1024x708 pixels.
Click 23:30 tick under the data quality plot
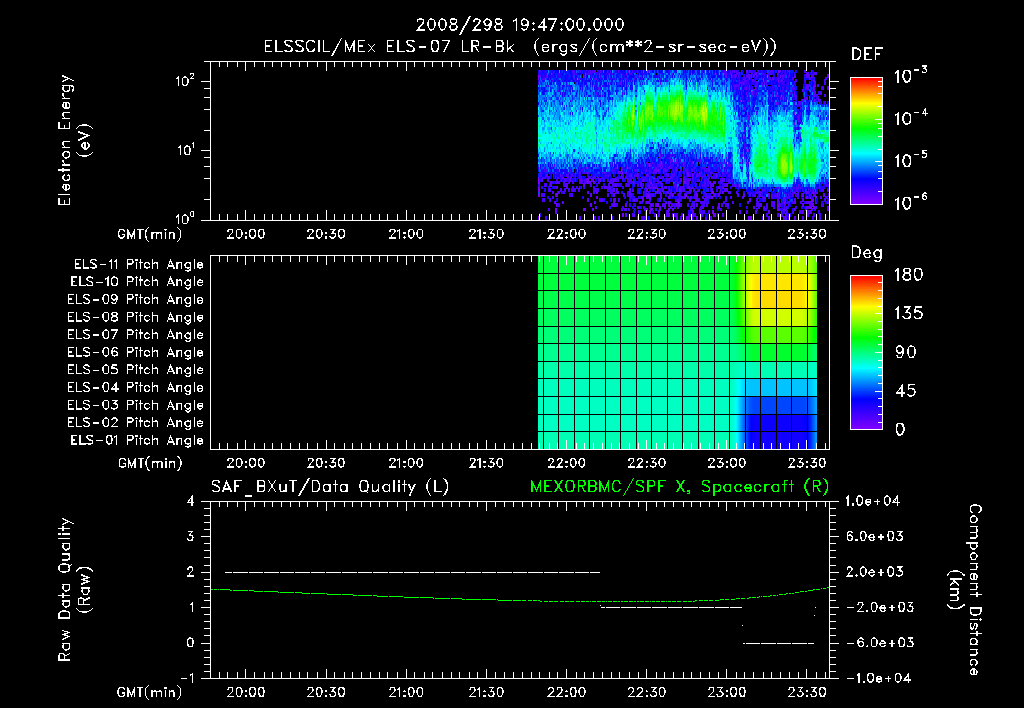pos(807,692)
